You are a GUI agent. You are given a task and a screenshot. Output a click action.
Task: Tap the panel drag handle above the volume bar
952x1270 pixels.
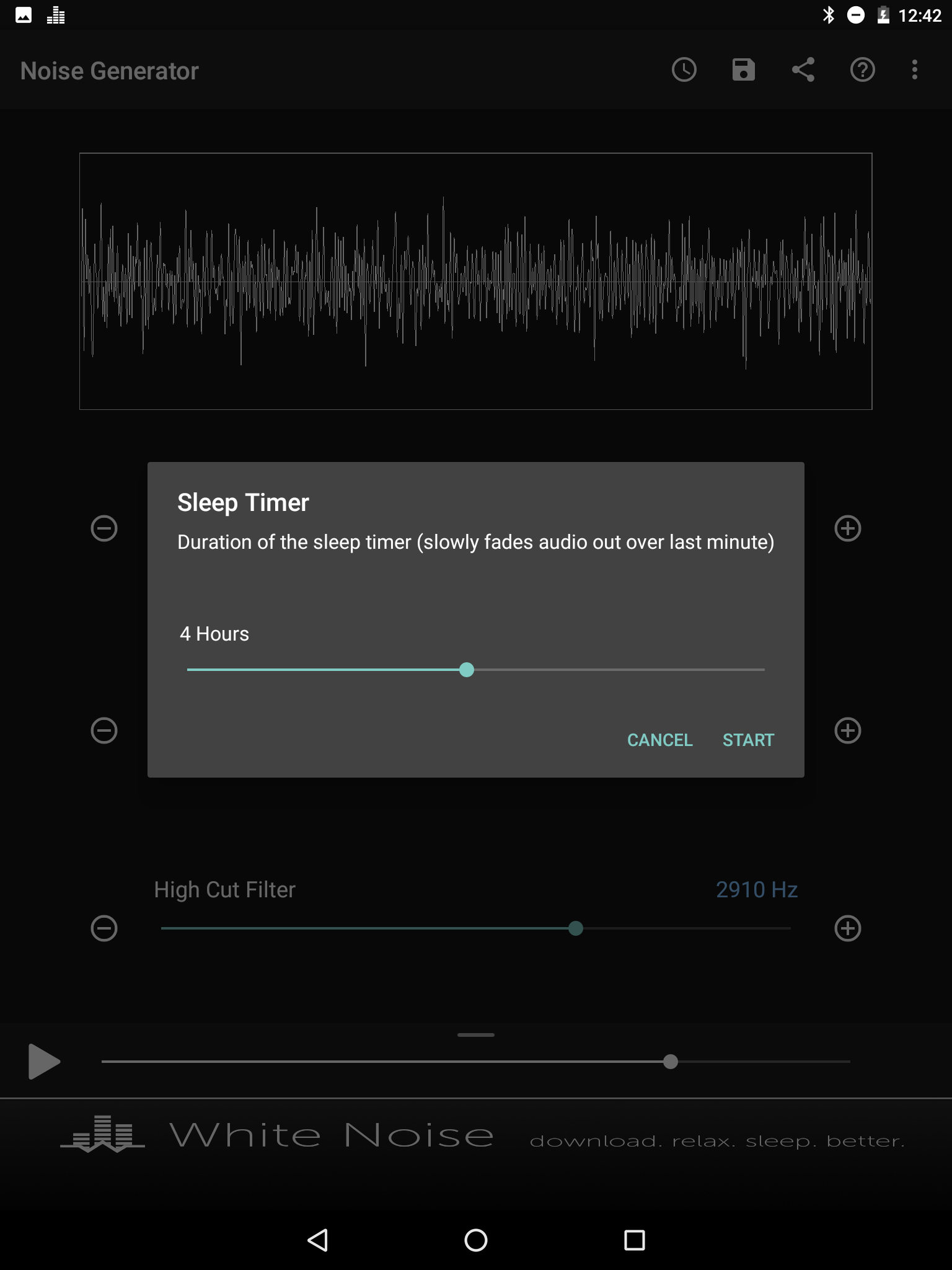[476, 1035]
